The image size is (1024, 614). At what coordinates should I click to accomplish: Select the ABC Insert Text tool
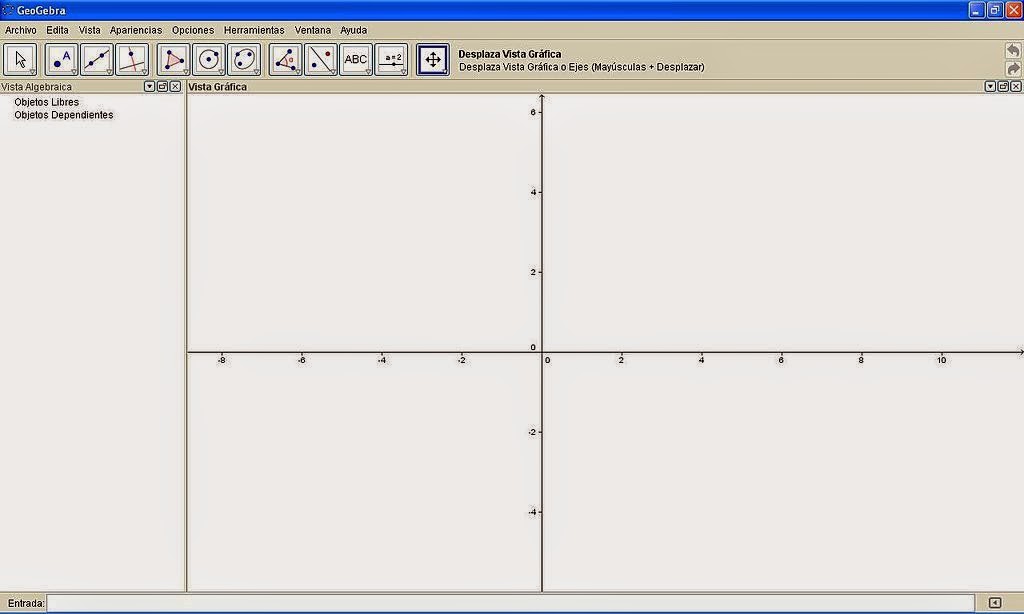pyautogui.click(x=356, y=60)
